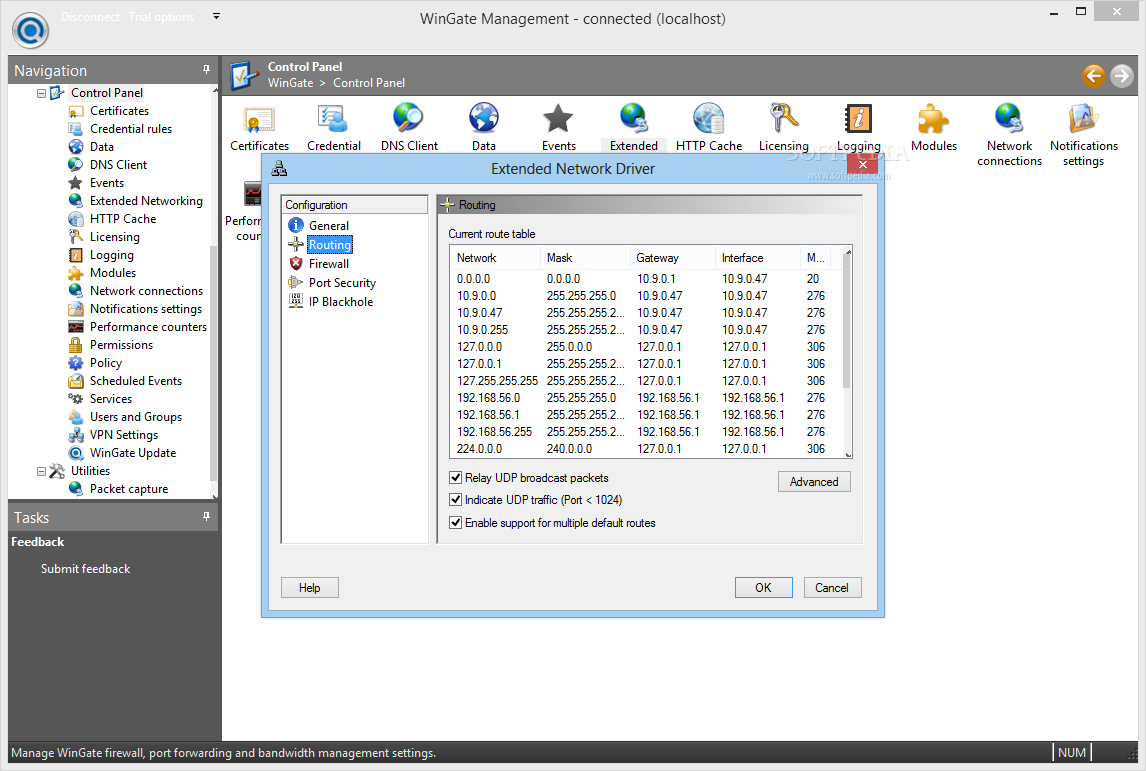Click Disconnect in the title bar
Screen dimensions: 1146x771
[x=90, y=17]
